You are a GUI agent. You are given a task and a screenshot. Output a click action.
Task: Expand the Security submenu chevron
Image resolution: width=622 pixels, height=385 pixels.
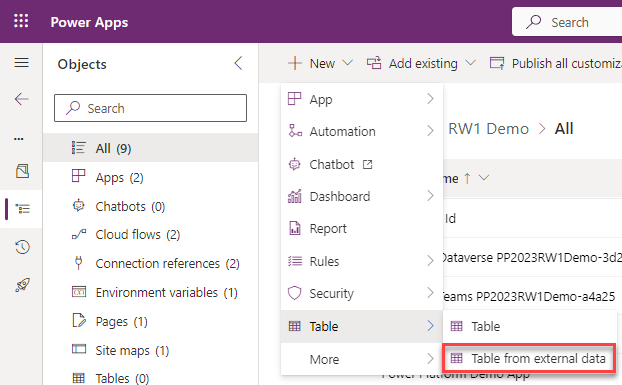point(430,293)
